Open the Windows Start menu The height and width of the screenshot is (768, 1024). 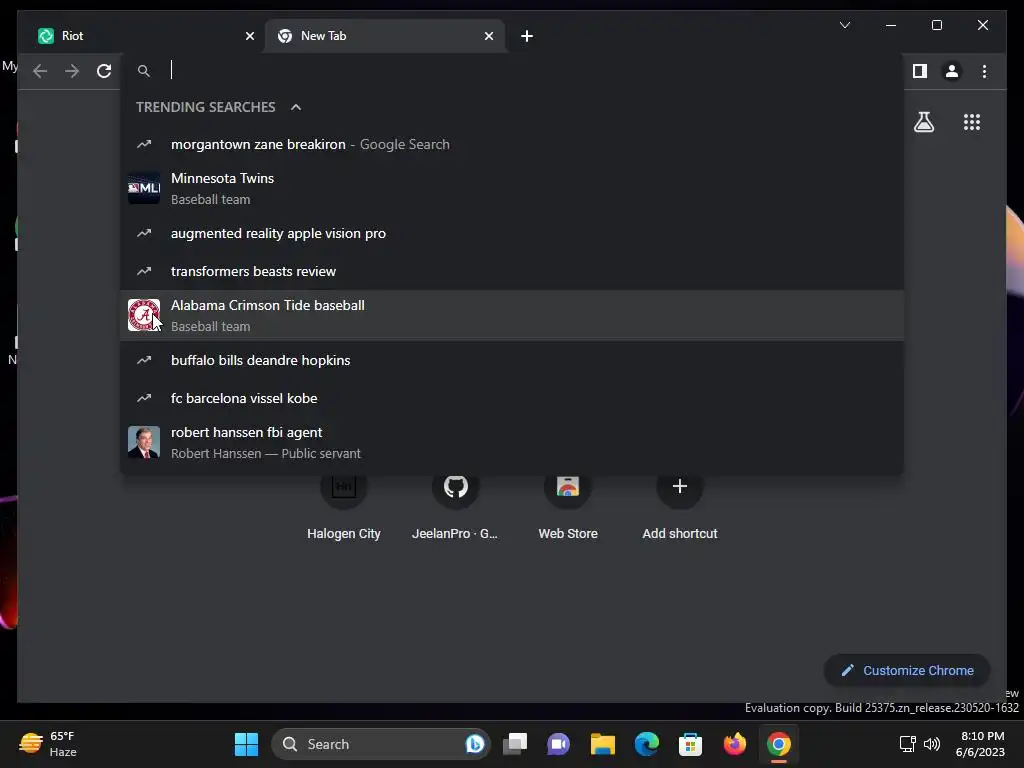point(246,744)
